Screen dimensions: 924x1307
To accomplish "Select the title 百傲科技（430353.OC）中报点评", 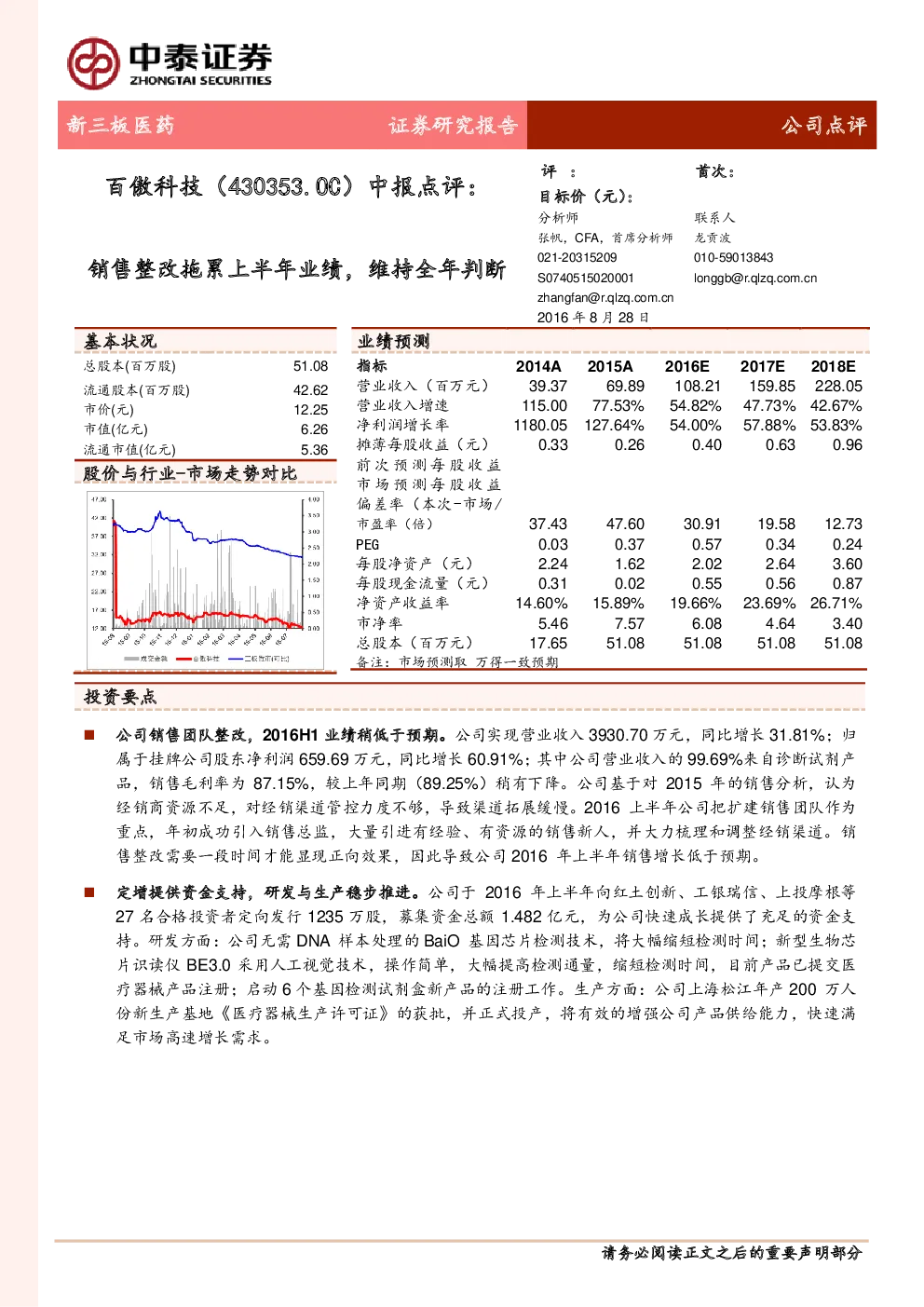I will tap(292, 187).
